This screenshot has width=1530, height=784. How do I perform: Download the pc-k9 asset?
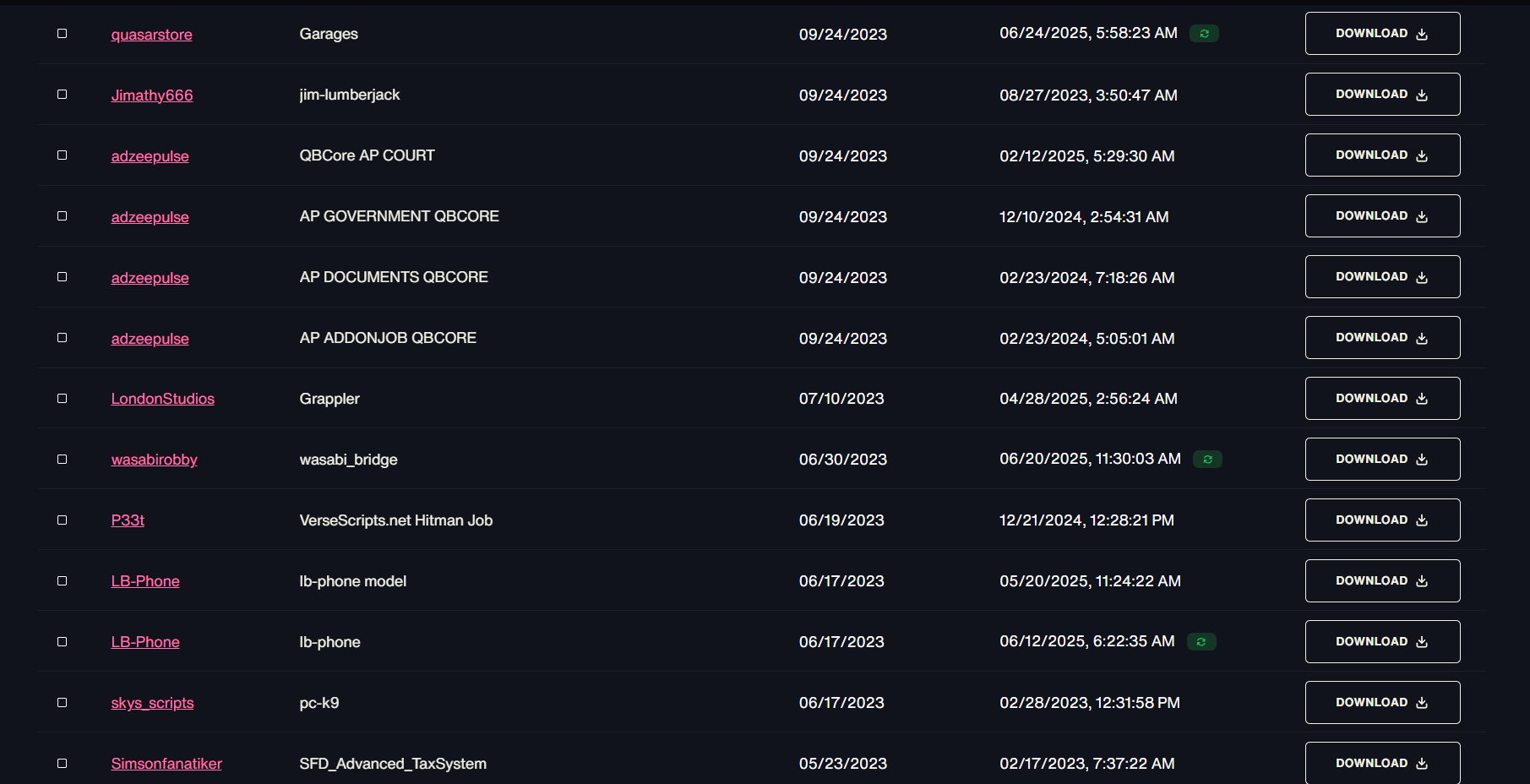(1382, 703)
